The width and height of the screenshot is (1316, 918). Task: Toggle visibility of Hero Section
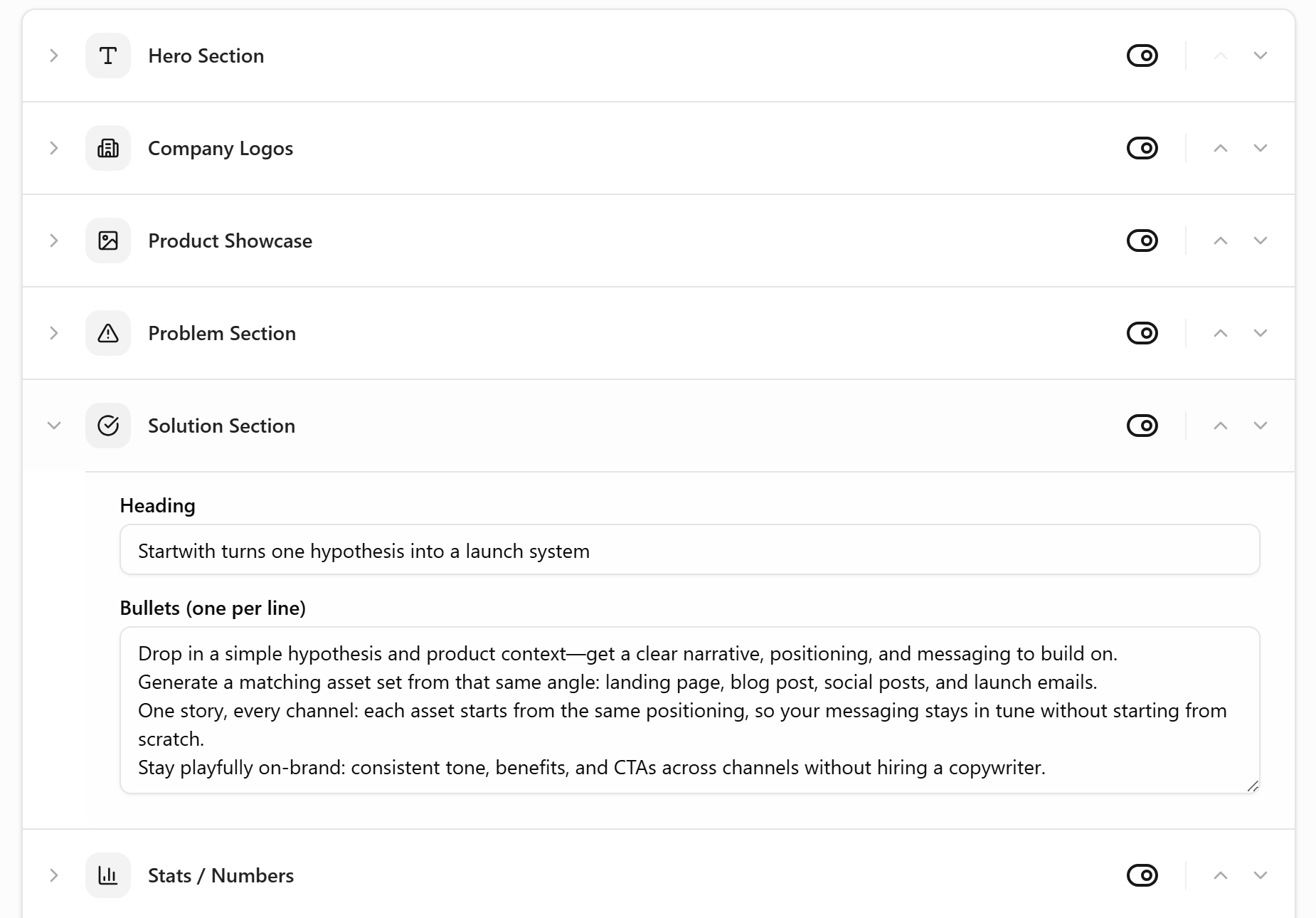[1142, 56]
